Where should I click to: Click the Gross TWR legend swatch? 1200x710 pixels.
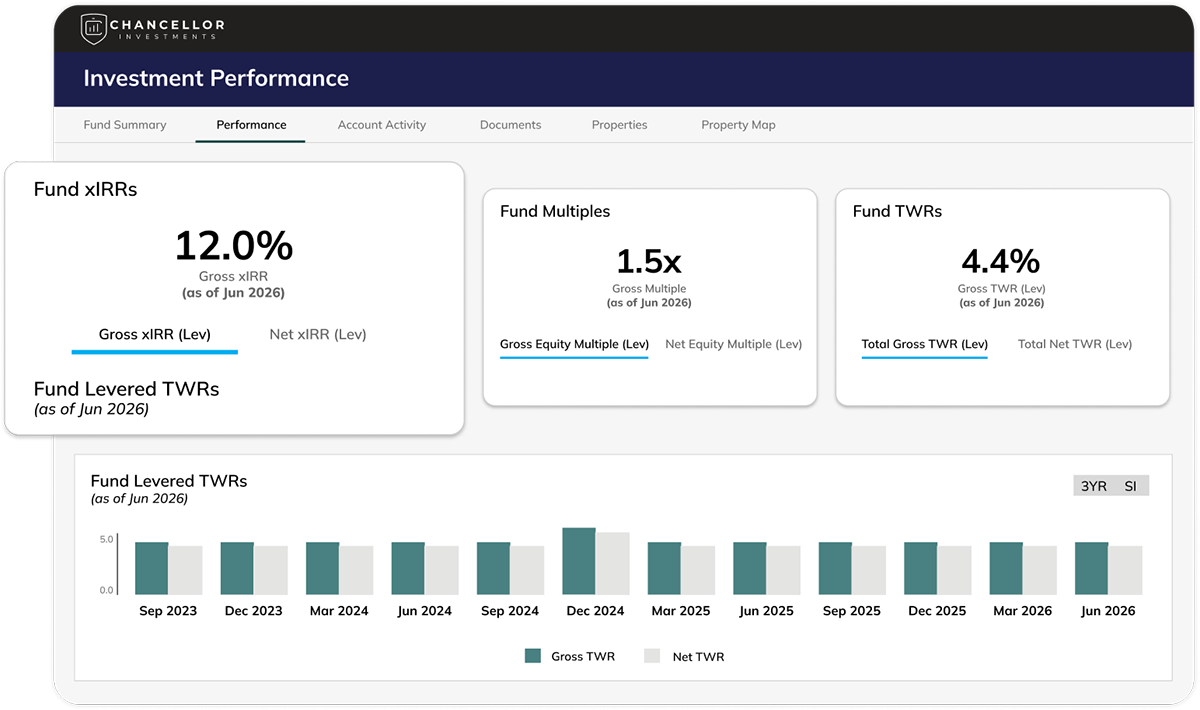coord(533,656)
